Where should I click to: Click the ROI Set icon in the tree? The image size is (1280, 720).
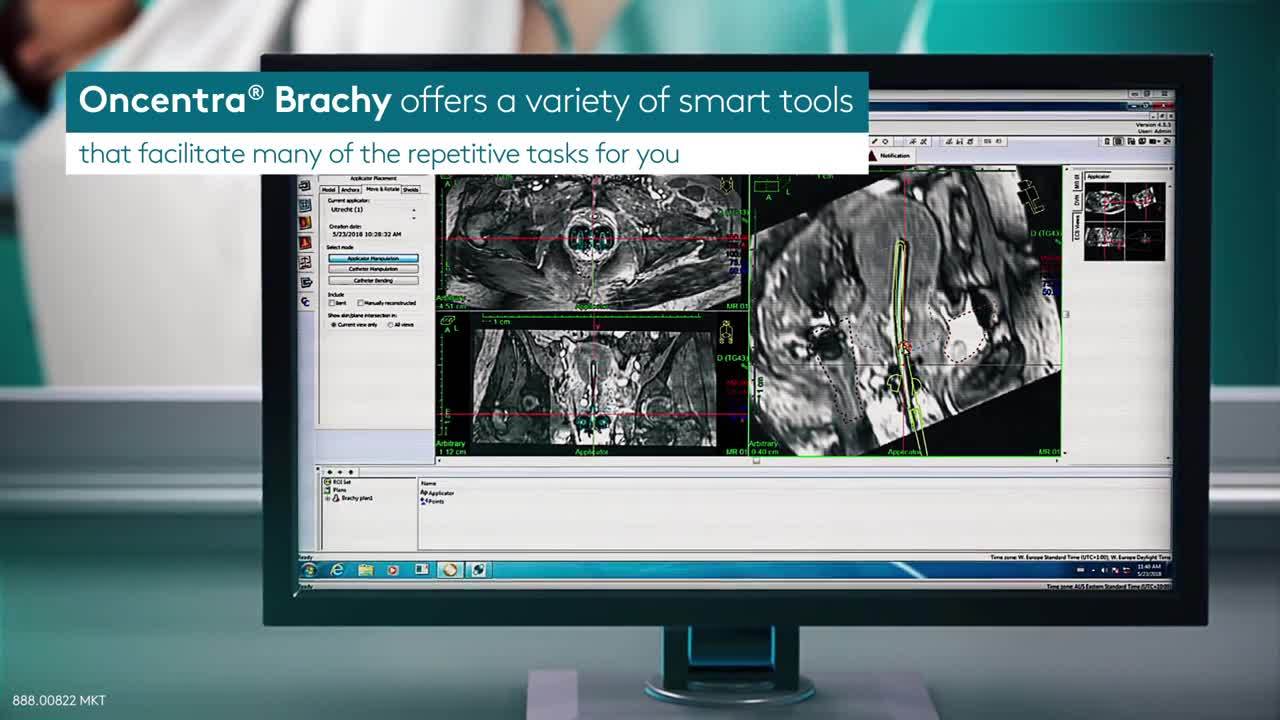coord(327,482)
